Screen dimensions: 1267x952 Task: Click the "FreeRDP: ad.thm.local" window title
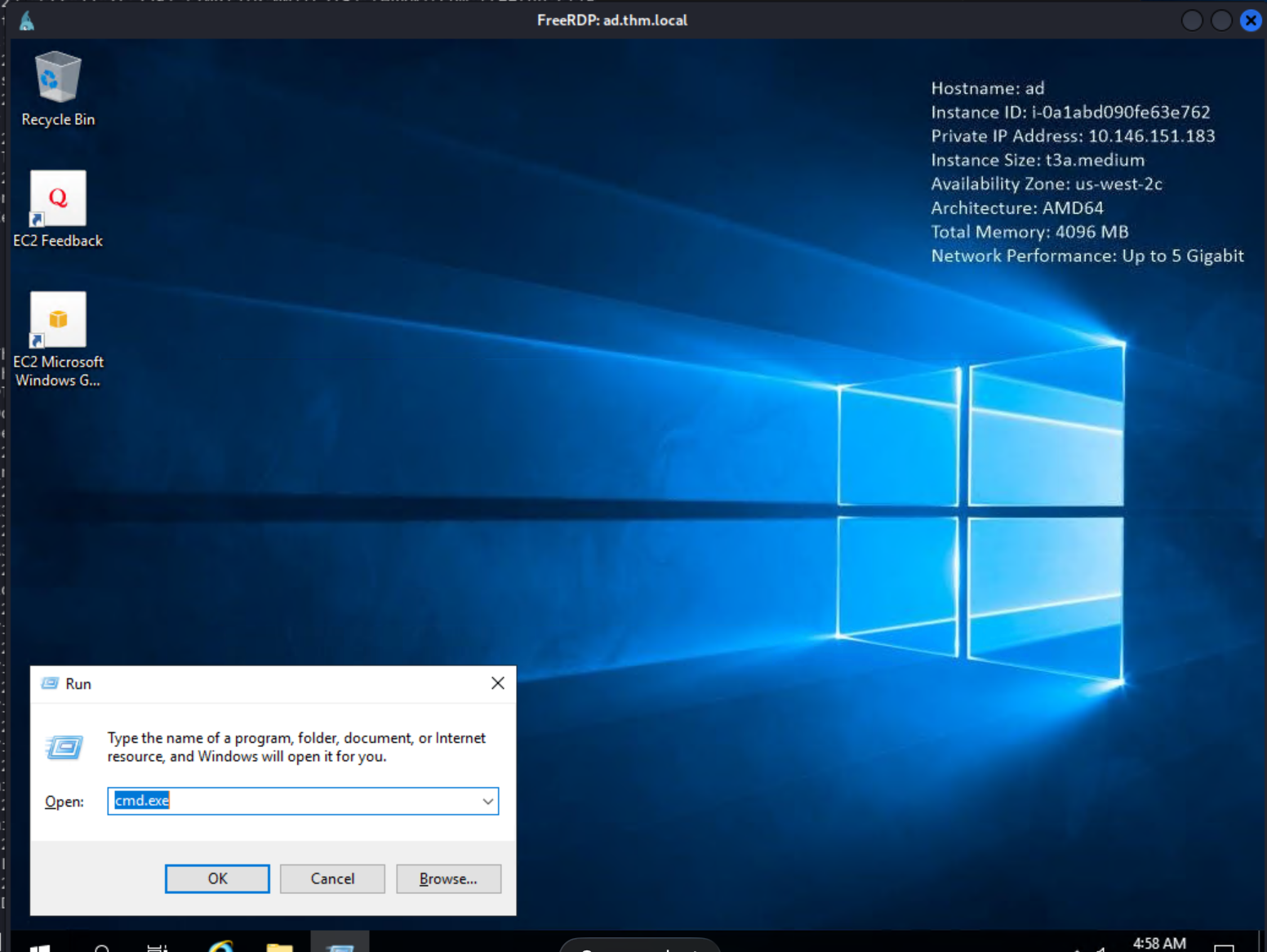(612, 20)
